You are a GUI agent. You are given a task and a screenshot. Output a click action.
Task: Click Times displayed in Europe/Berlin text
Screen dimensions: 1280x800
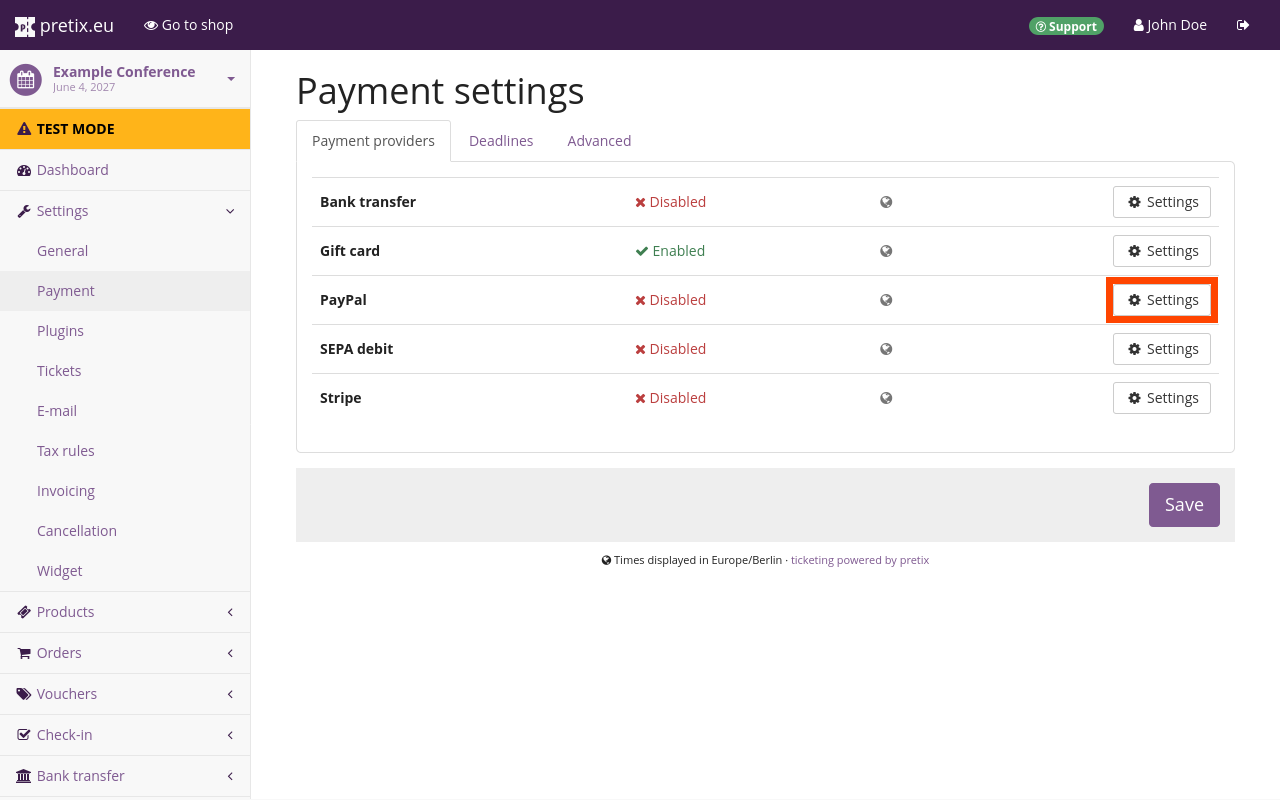point(698,560)
